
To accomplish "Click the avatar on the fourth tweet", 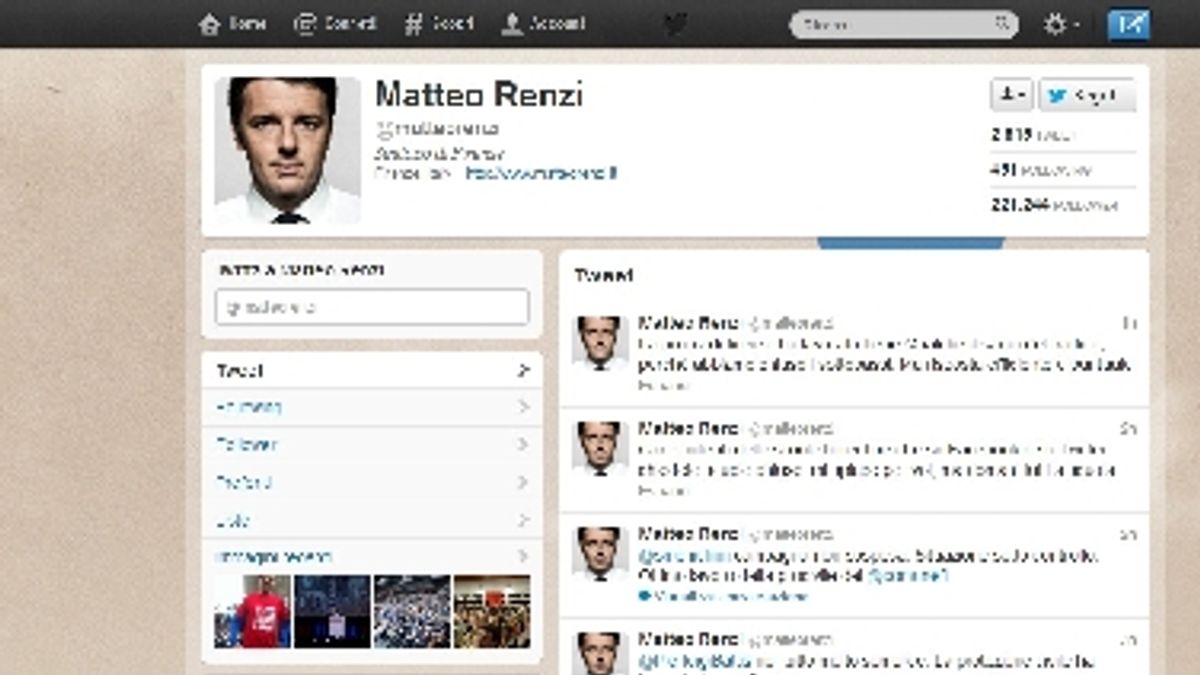I will (600, 652).
